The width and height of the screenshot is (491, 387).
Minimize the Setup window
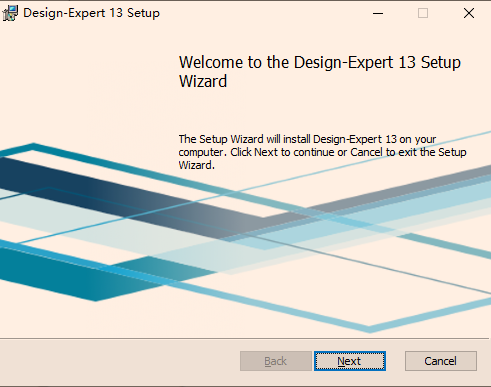(x=378, y=13)
